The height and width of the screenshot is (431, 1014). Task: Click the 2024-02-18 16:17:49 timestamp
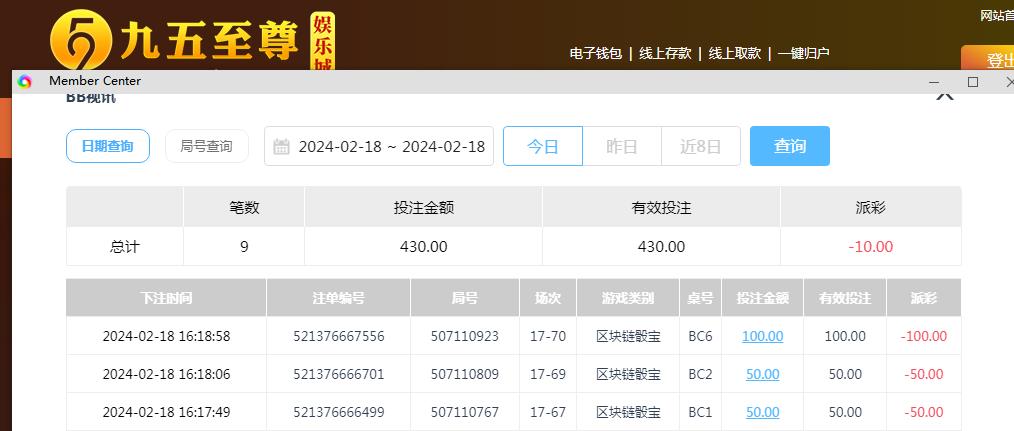(x=166, y=412)
